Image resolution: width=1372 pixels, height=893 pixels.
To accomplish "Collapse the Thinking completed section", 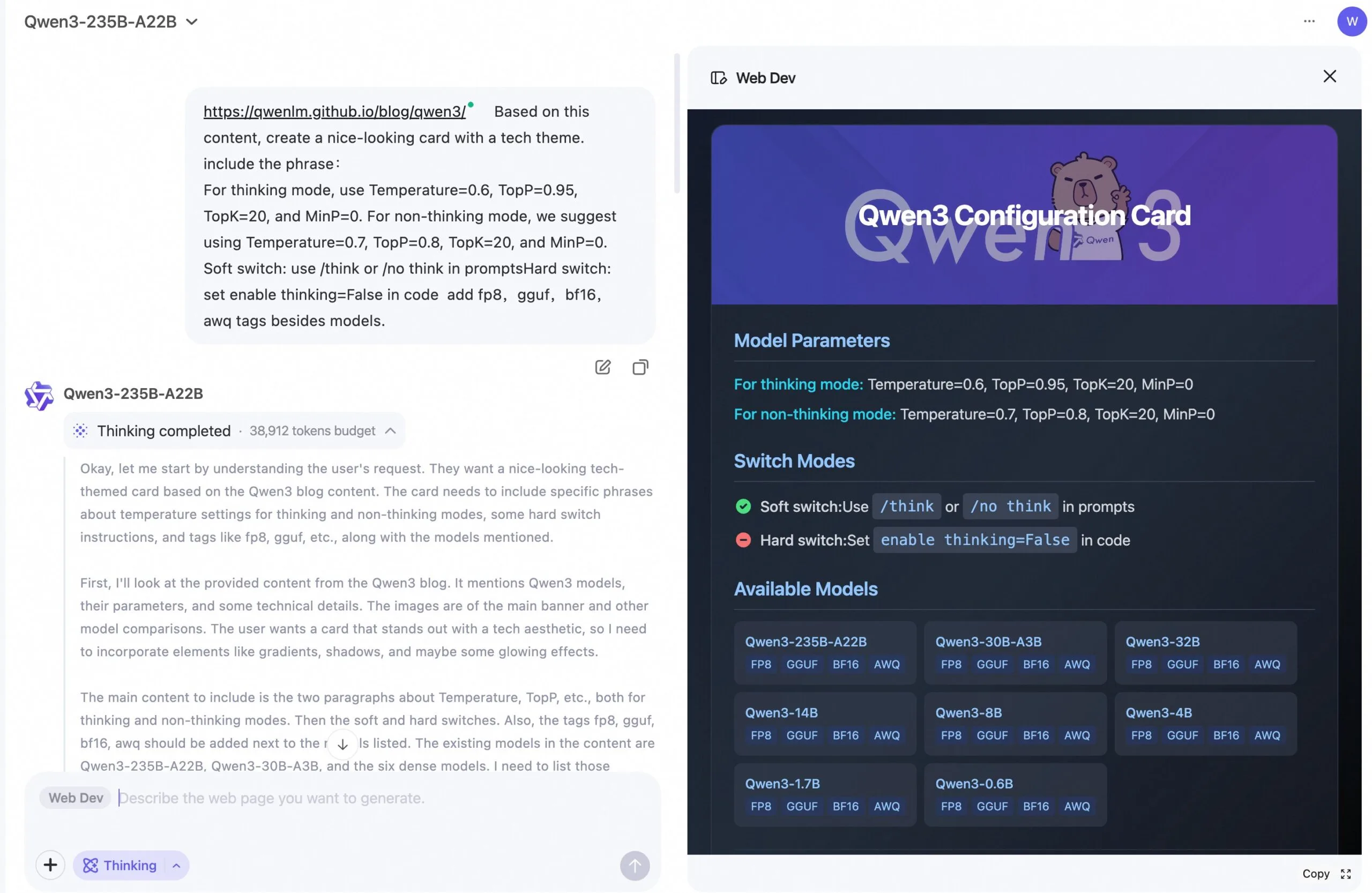I will click(390, 430).
